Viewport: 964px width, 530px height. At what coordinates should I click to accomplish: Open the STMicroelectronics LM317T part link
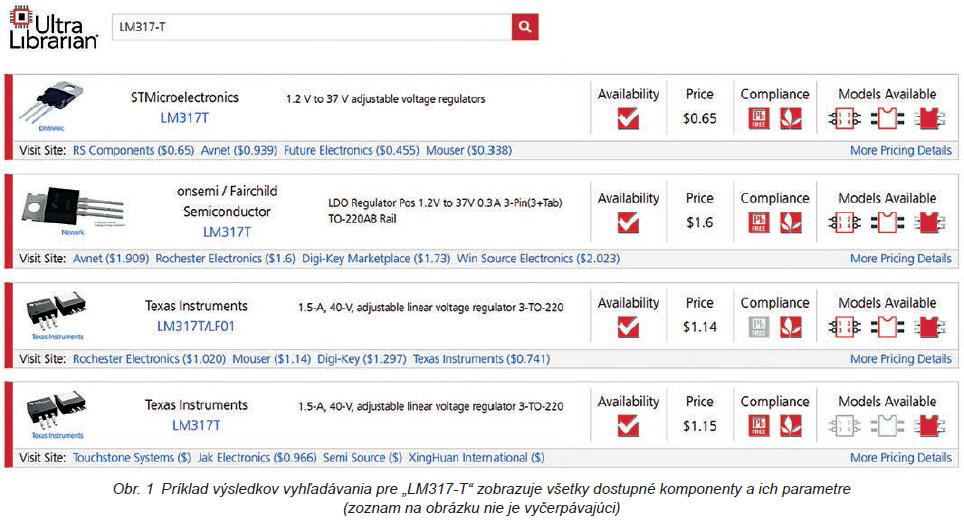click(184, 118)
